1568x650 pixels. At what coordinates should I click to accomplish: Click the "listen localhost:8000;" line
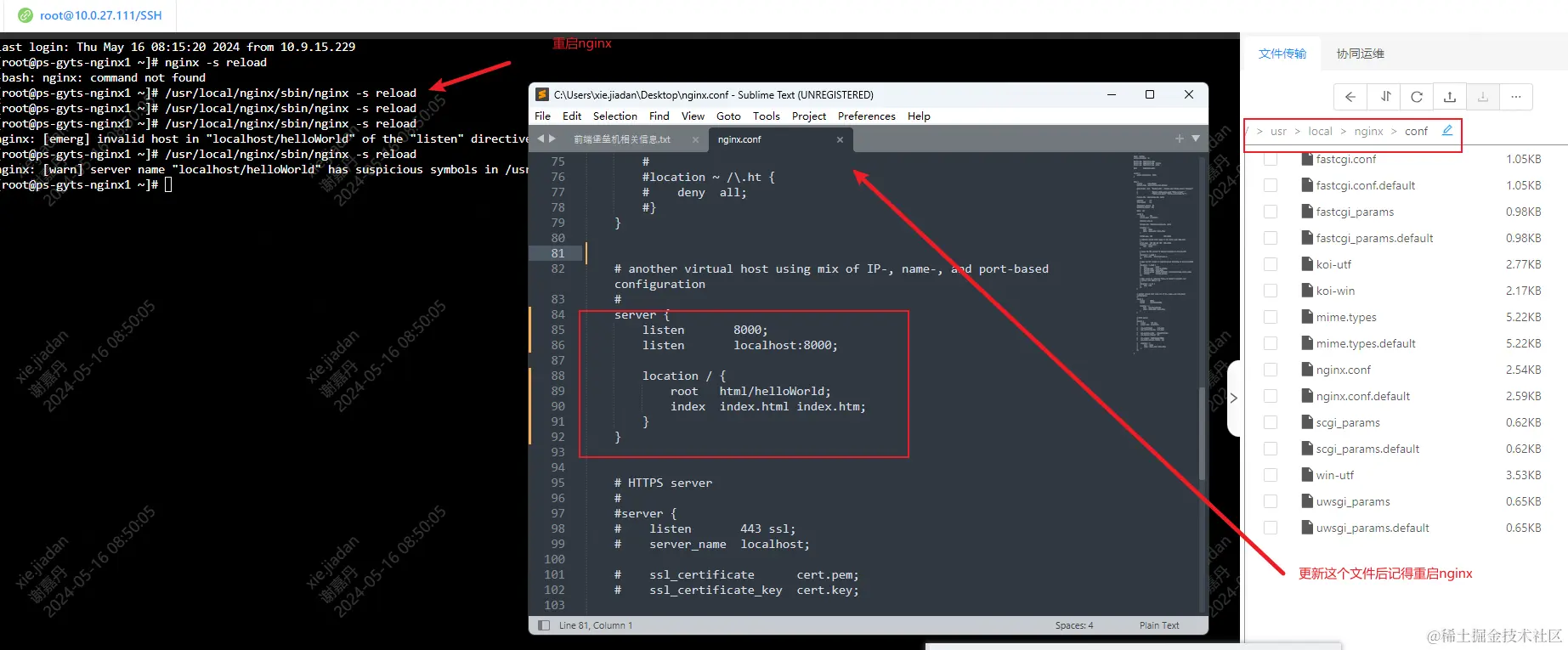pyautogui.click(x=739, y=345)
